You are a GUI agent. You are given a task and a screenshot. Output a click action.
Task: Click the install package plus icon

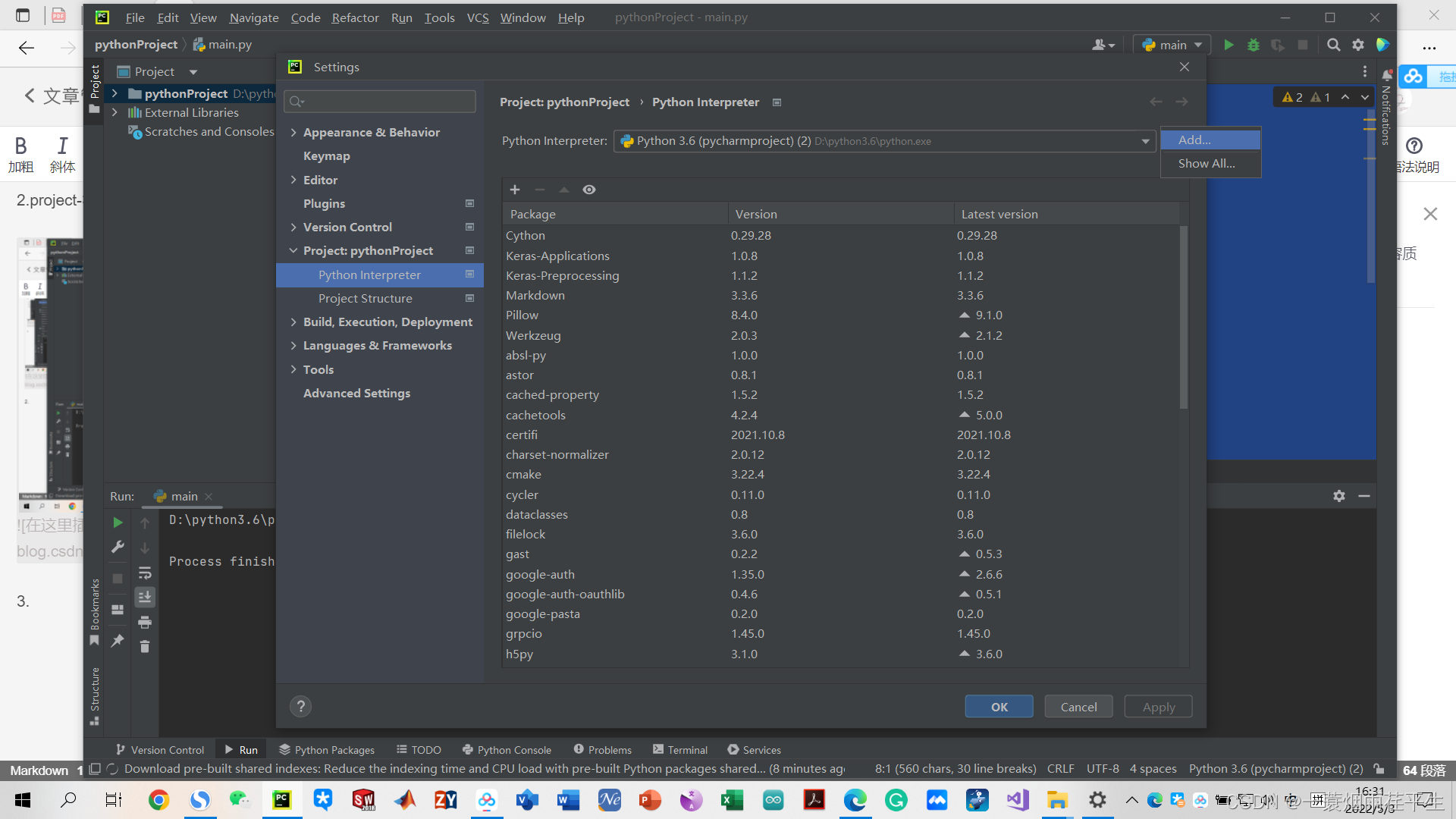click(515, 190)
